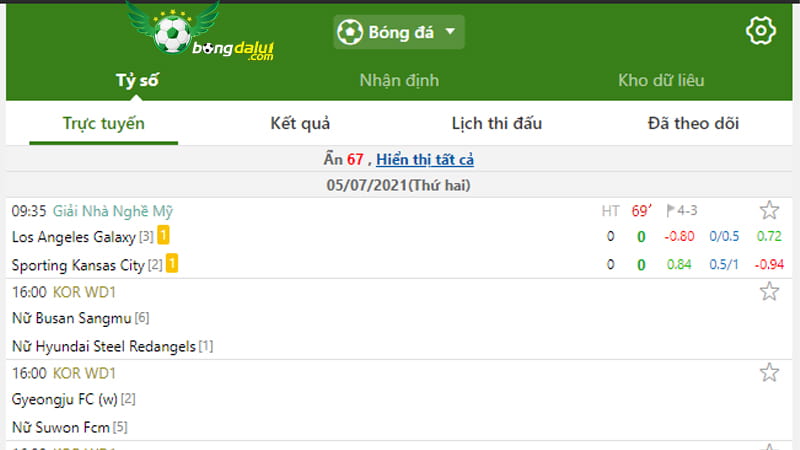
Task: Click the Hiển thị tất cả link
Action: [x=425, y=159]
